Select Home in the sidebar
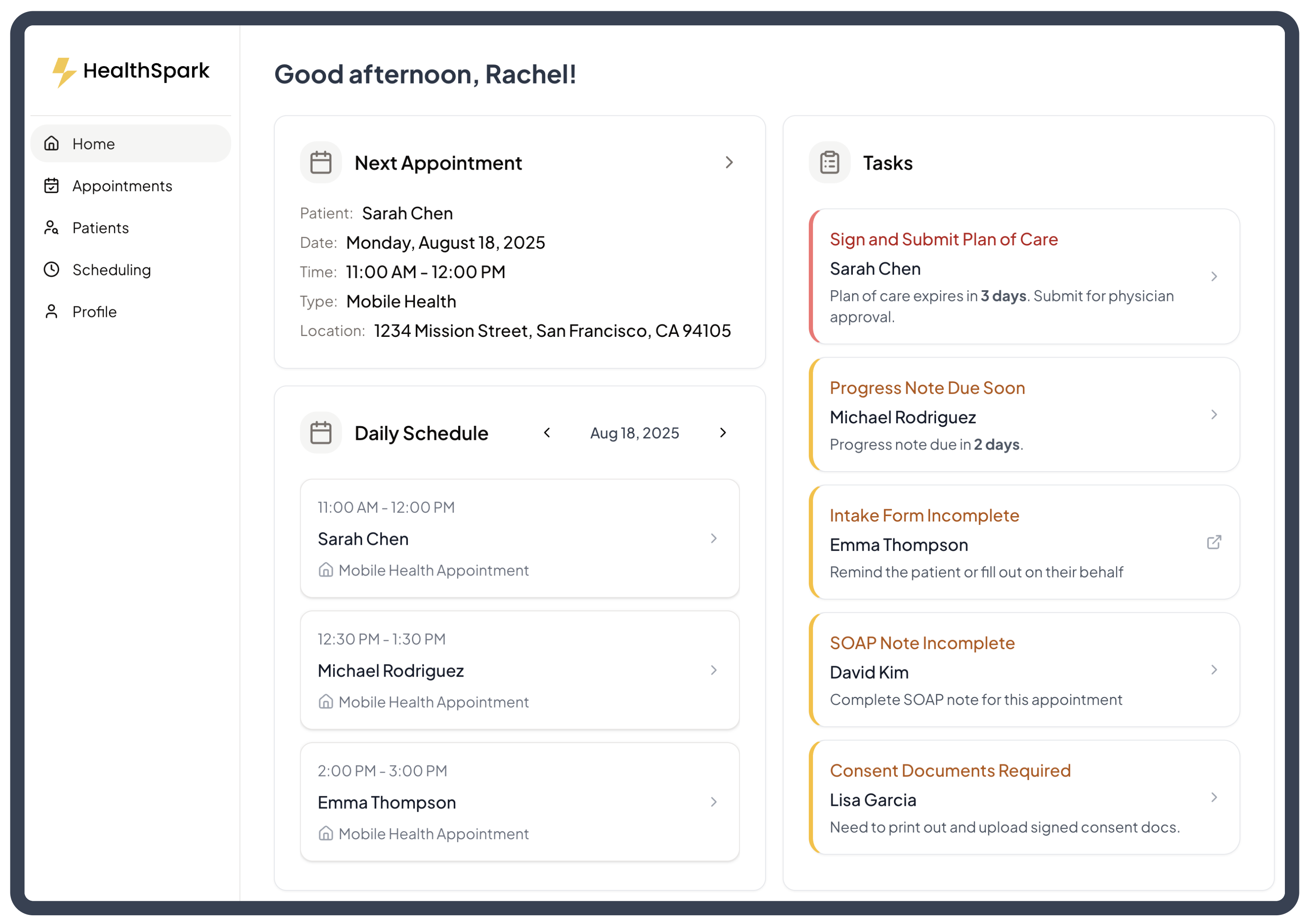 pyautogui.click(x=94, y=143)
